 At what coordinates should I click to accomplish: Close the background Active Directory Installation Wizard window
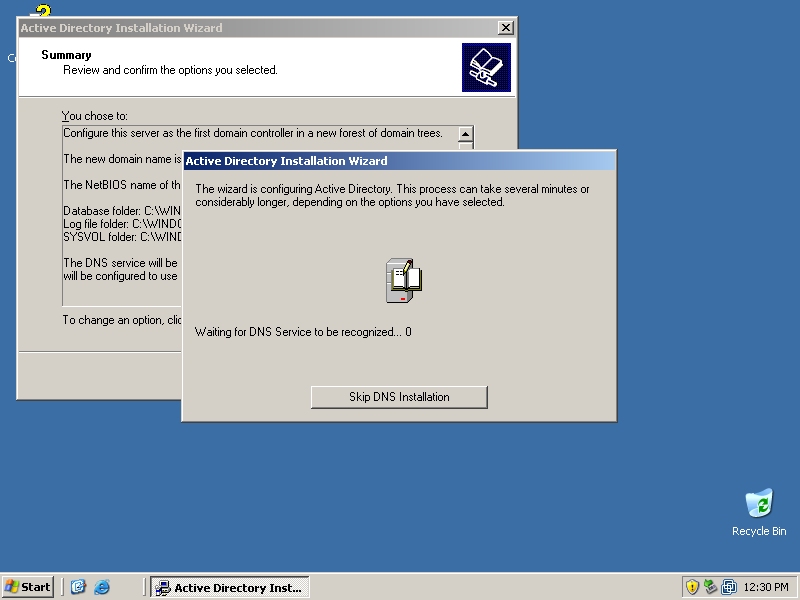tap(505, 28)
